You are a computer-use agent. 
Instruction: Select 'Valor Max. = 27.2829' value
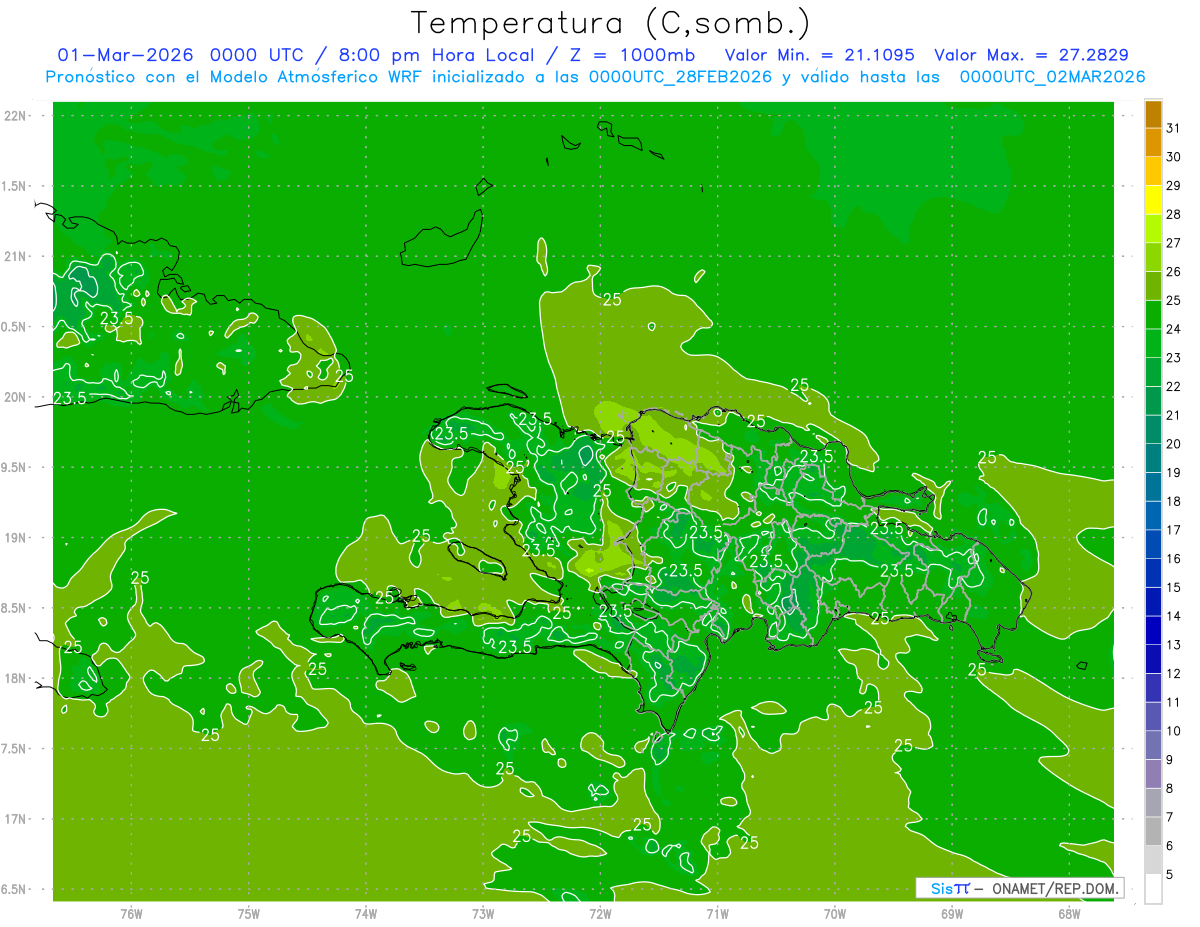coord(1031,55)
